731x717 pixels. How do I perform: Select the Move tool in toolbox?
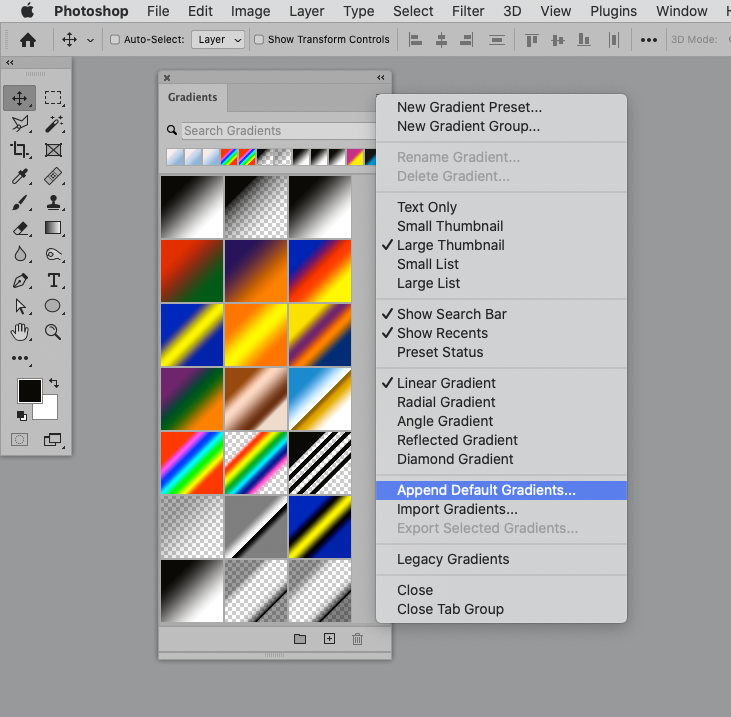[20, 98]
